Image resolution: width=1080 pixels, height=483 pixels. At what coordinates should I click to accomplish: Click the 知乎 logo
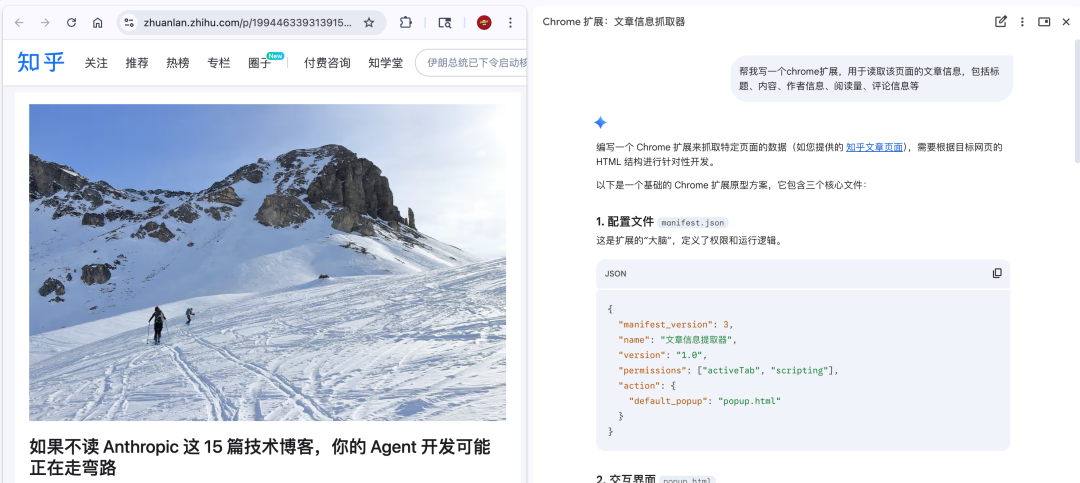(x=41, y=62)
